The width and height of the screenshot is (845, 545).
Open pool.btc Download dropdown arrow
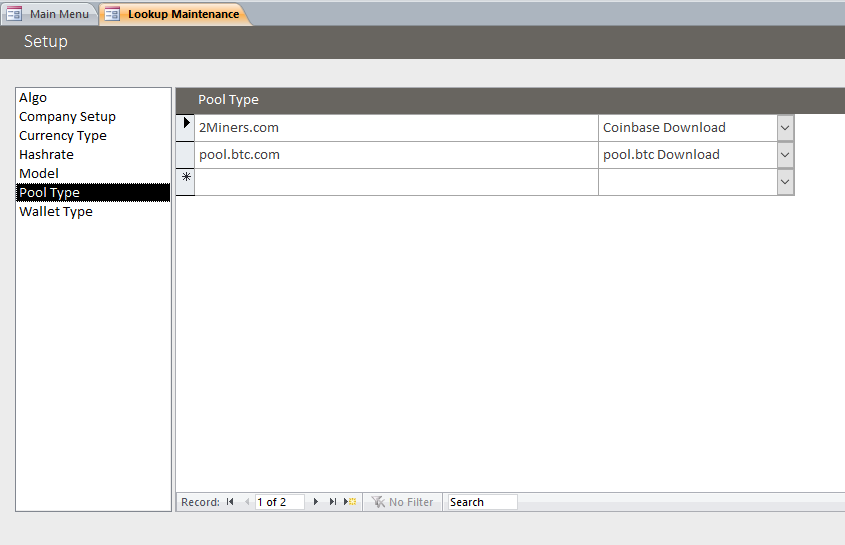tap(785, 155)
